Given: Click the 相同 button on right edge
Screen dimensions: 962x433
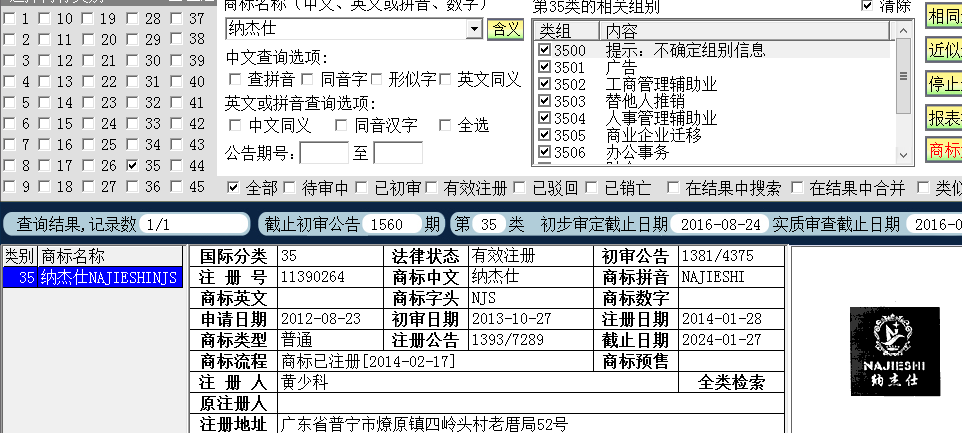Looking at the screenshot, I should click(944, 17).
